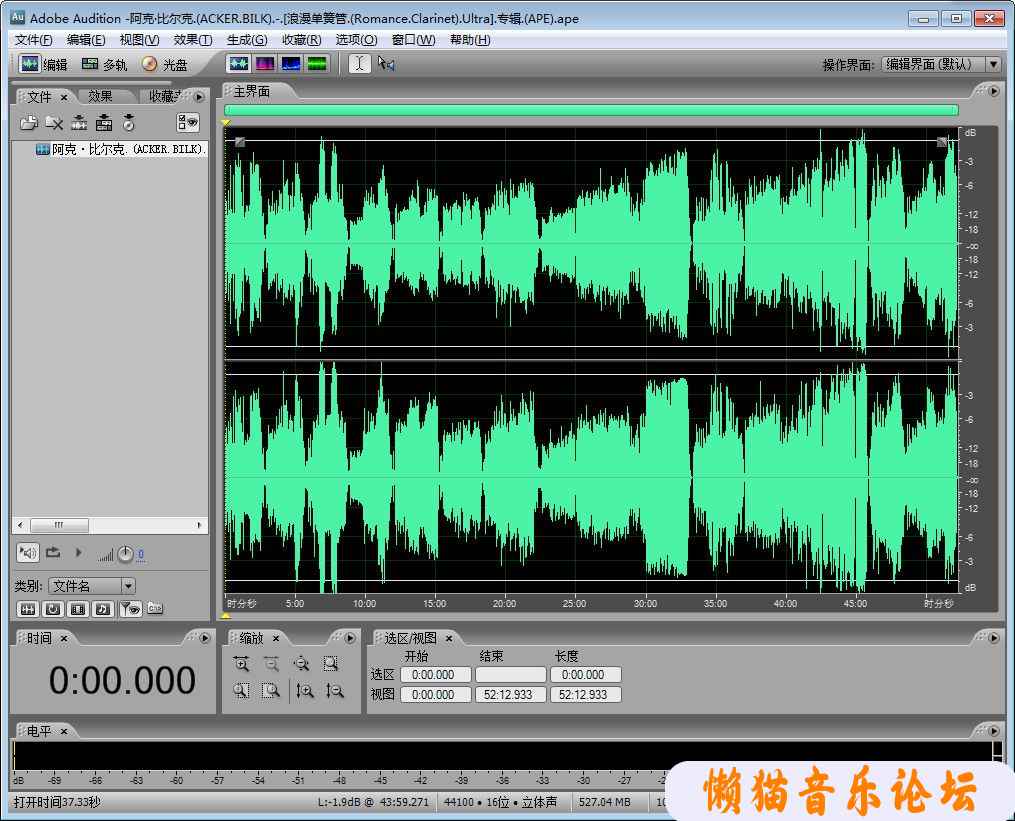Select the spectral phase display icon

click(317, 63)
